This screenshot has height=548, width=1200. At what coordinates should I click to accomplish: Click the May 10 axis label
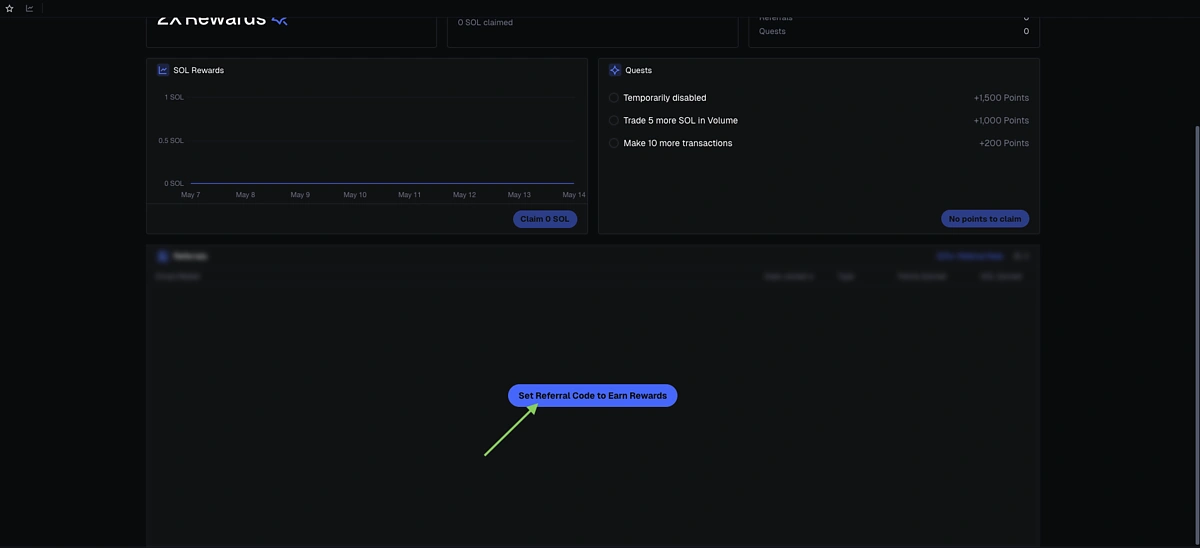[x=355, y=195]
